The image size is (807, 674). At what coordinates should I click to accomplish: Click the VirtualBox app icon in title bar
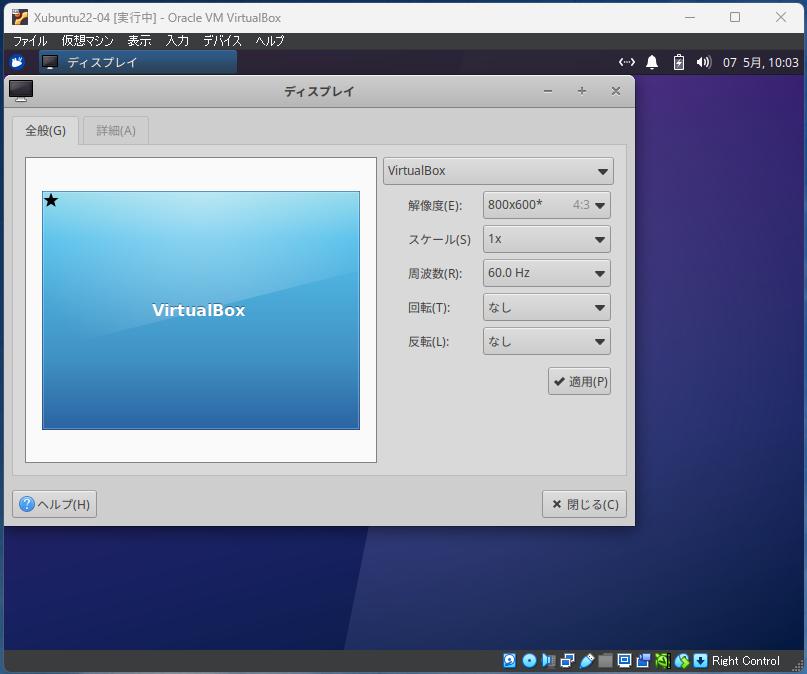click(x=20, y=17)
